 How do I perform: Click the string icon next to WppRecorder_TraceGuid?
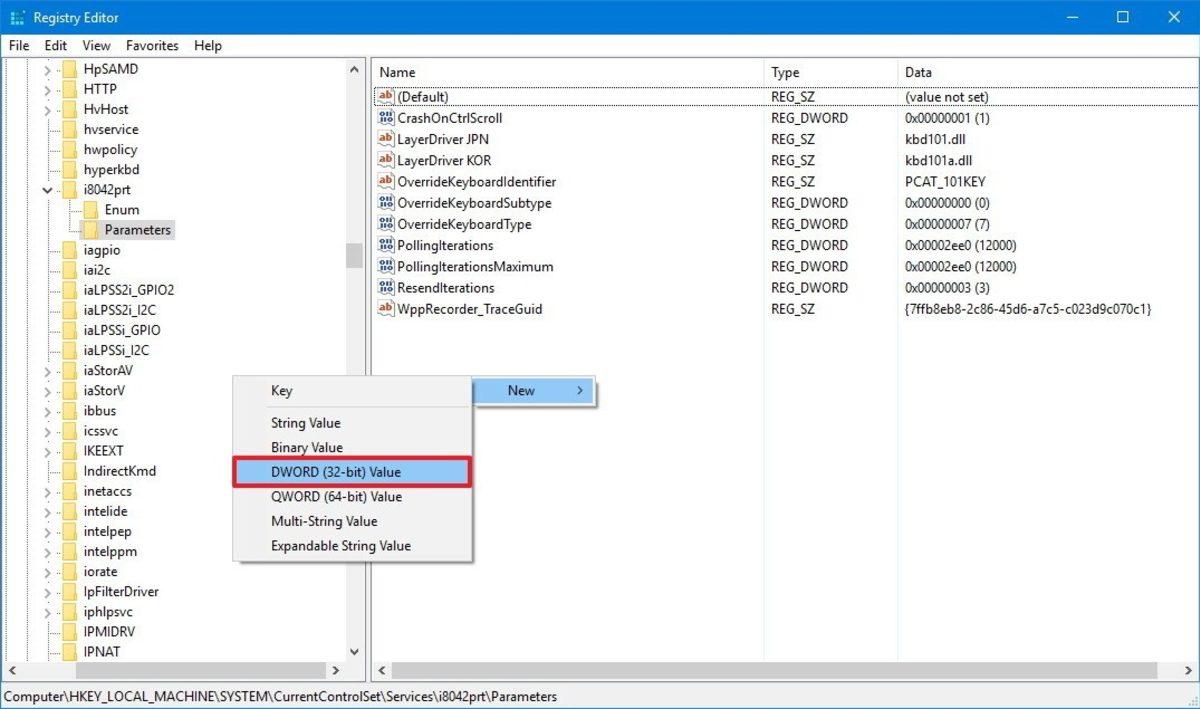point(386,309)
